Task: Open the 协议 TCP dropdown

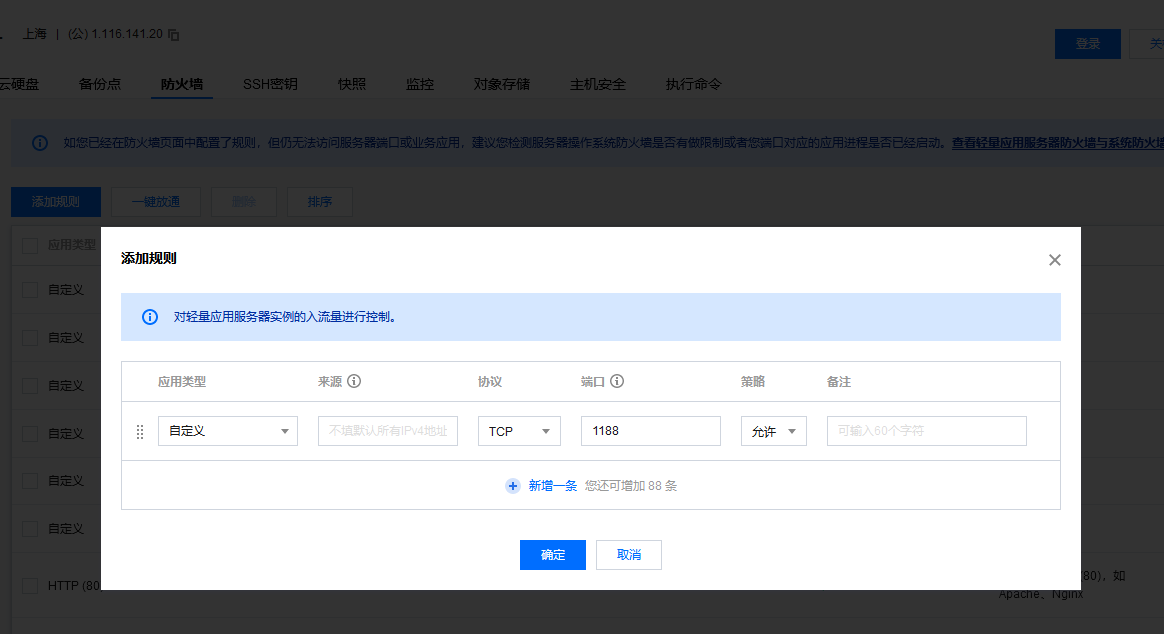Action: pyautogui.click(x=519, y=431)
